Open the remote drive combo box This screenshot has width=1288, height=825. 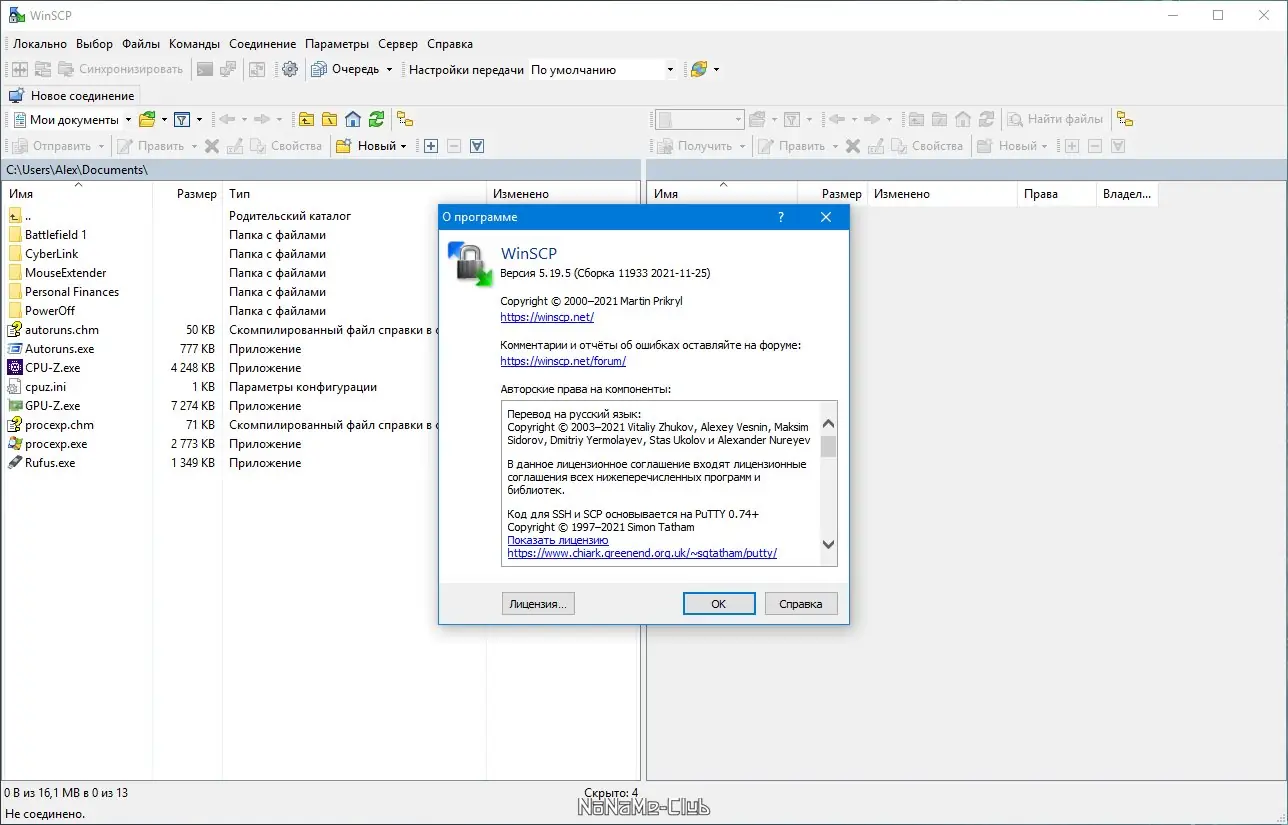click(x=700, y=119)
